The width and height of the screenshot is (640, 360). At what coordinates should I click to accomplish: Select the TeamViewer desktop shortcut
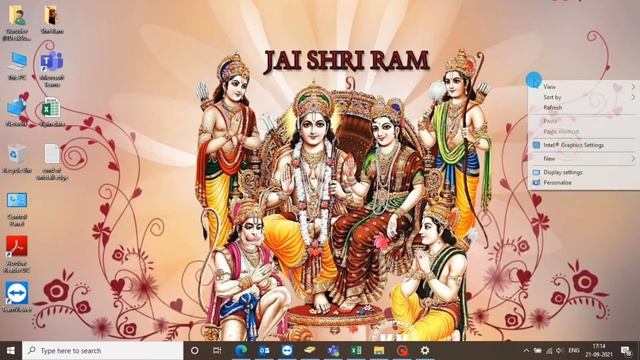coord(17,297)
